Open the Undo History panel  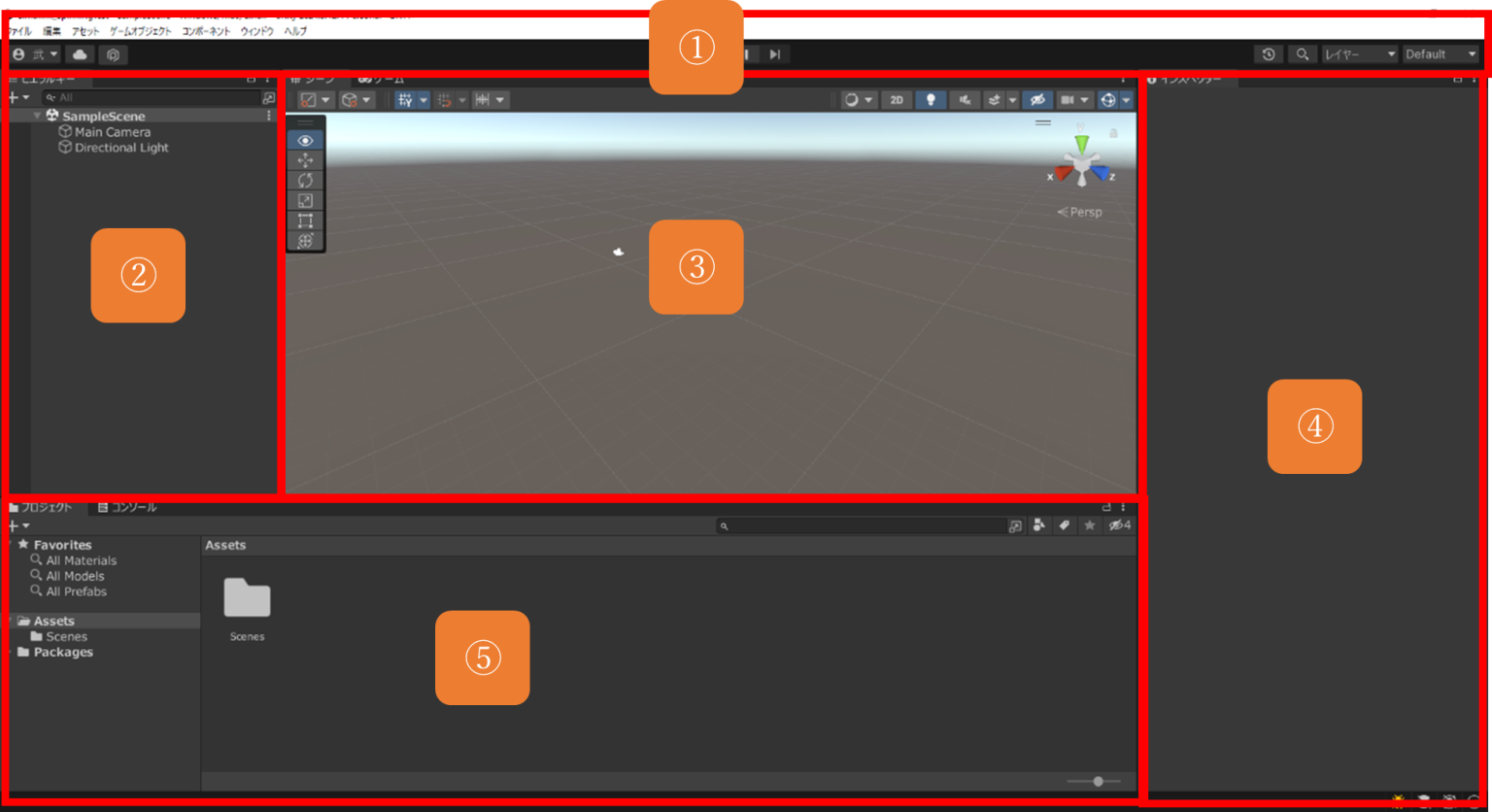click(1269, 53)
